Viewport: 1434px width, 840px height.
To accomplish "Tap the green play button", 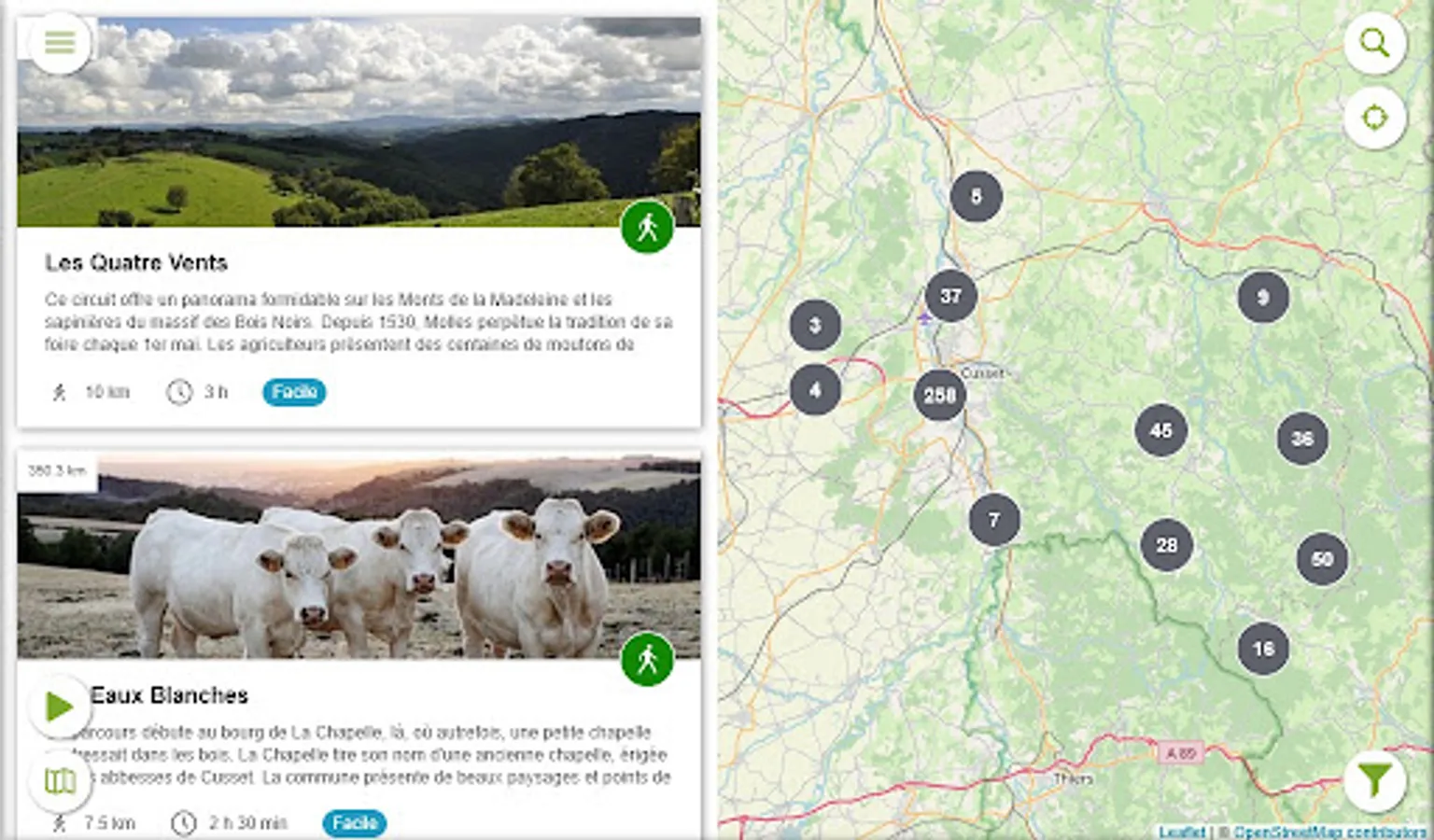I will pyautogui.click(x=60, y=707).
